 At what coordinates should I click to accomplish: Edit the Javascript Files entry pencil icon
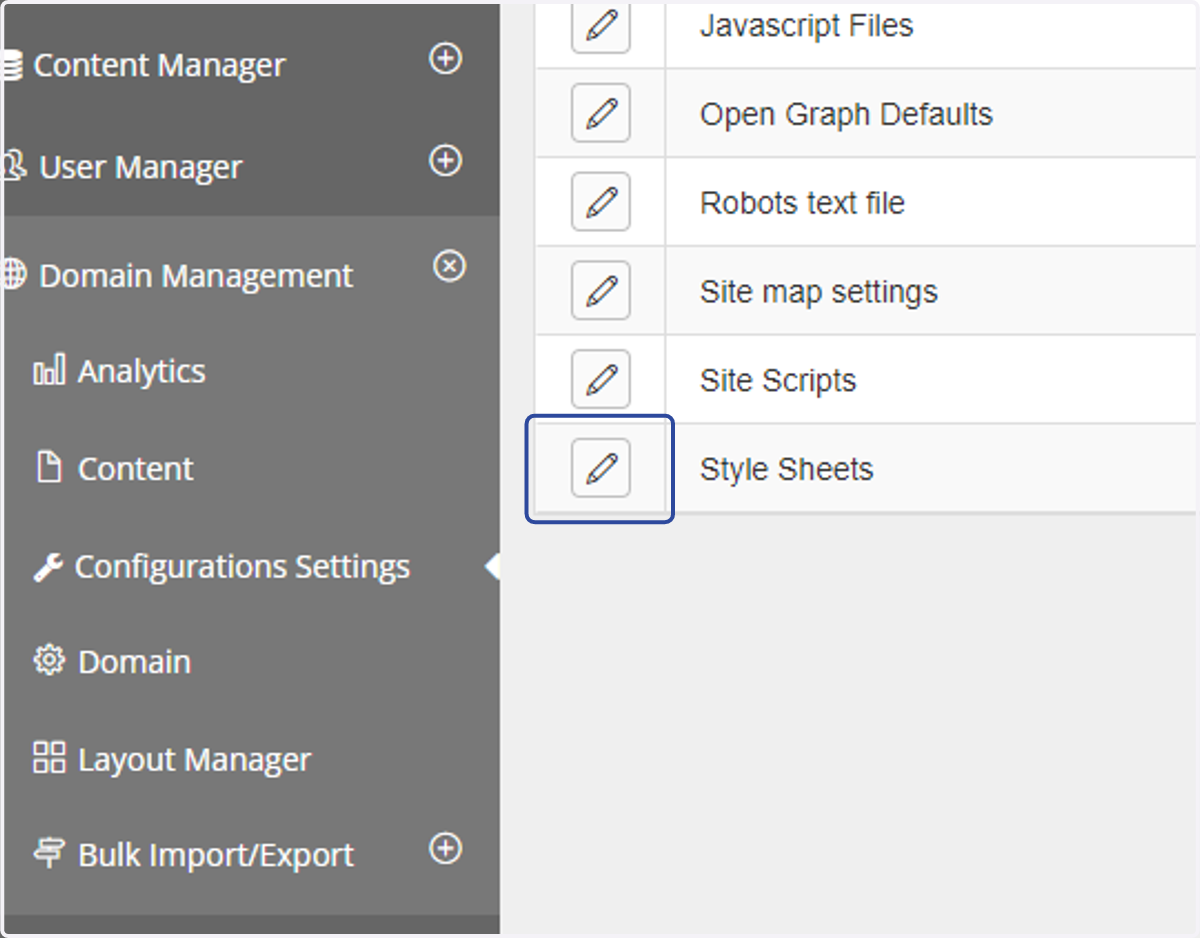601,25
